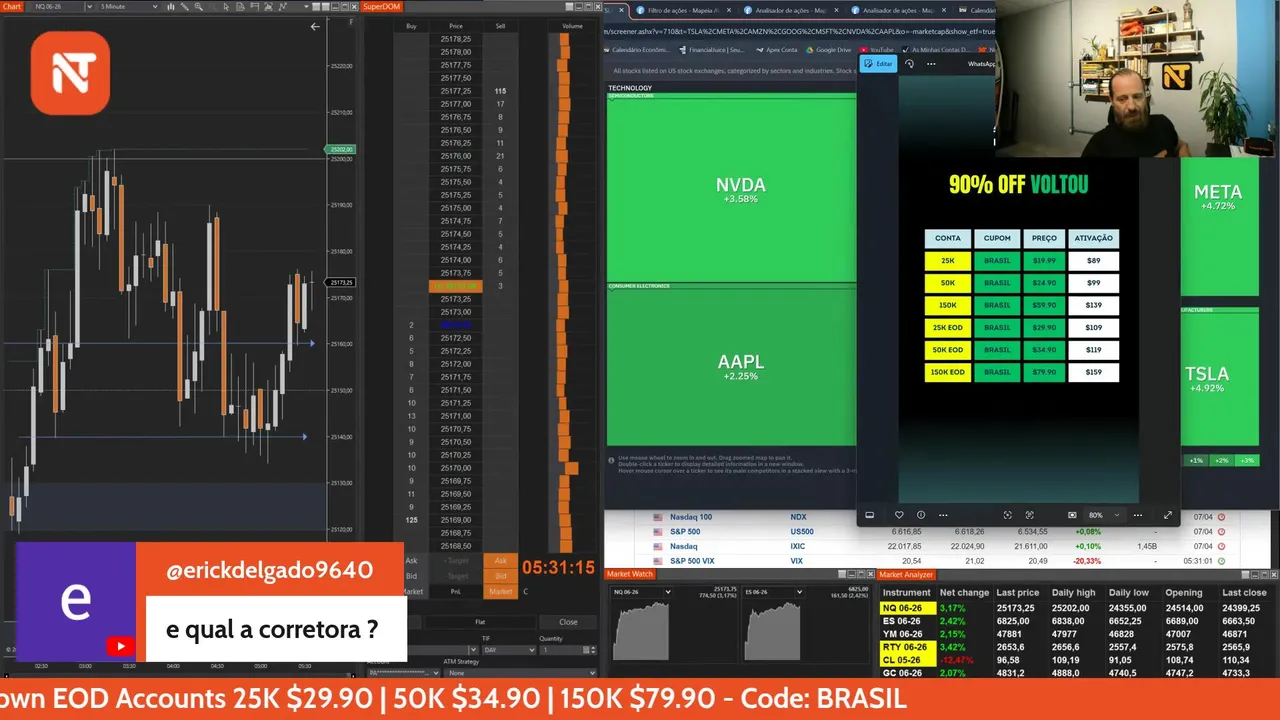Click the Net change column header
This screenshot has width=1280, height=720.
[964, 592]
